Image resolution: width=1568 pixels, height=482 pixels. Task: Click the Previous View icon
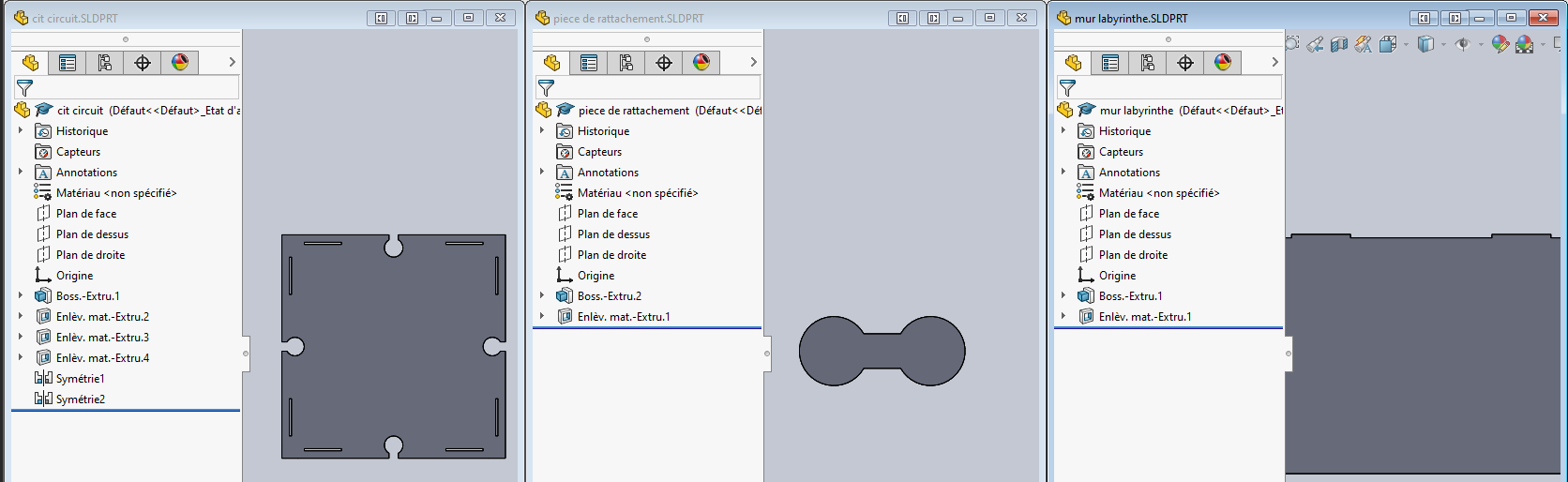coord(1316,44)
